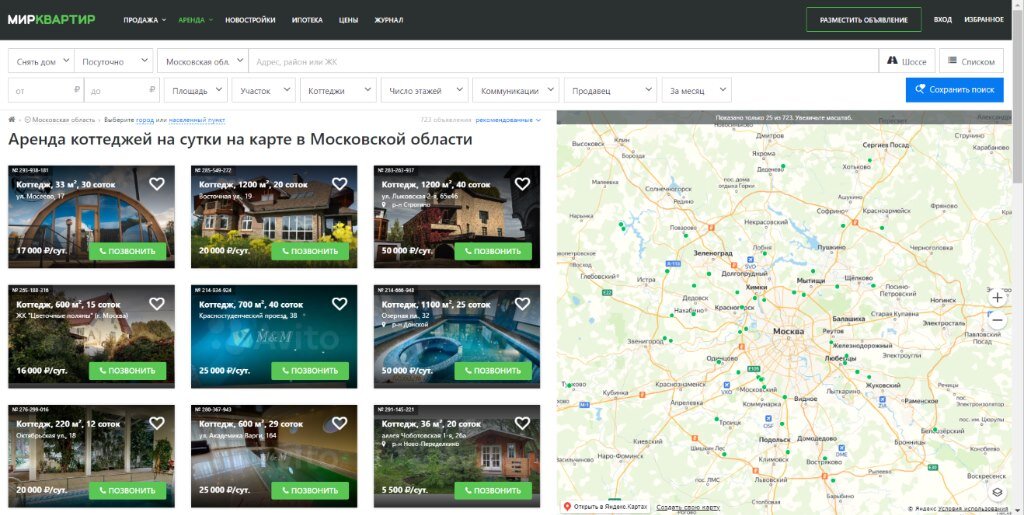Open the Снять дом dropdown
The height and width of the screenshot is (515, 1024).
tap(41, 61)
